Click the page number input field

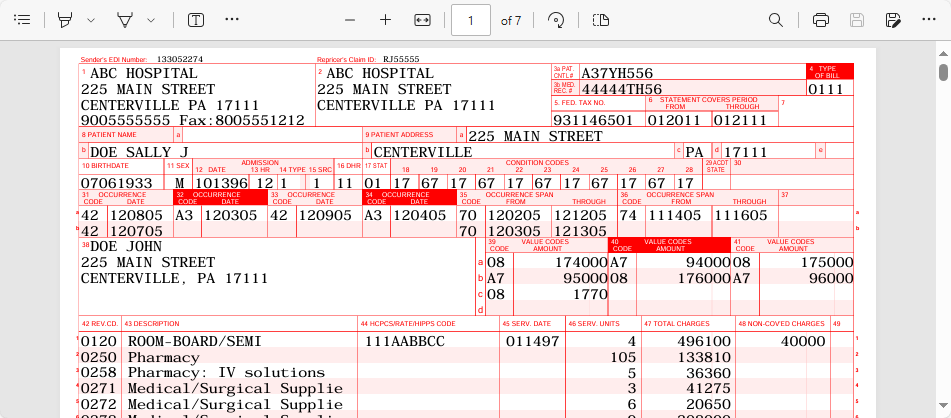tap(471, 21)
